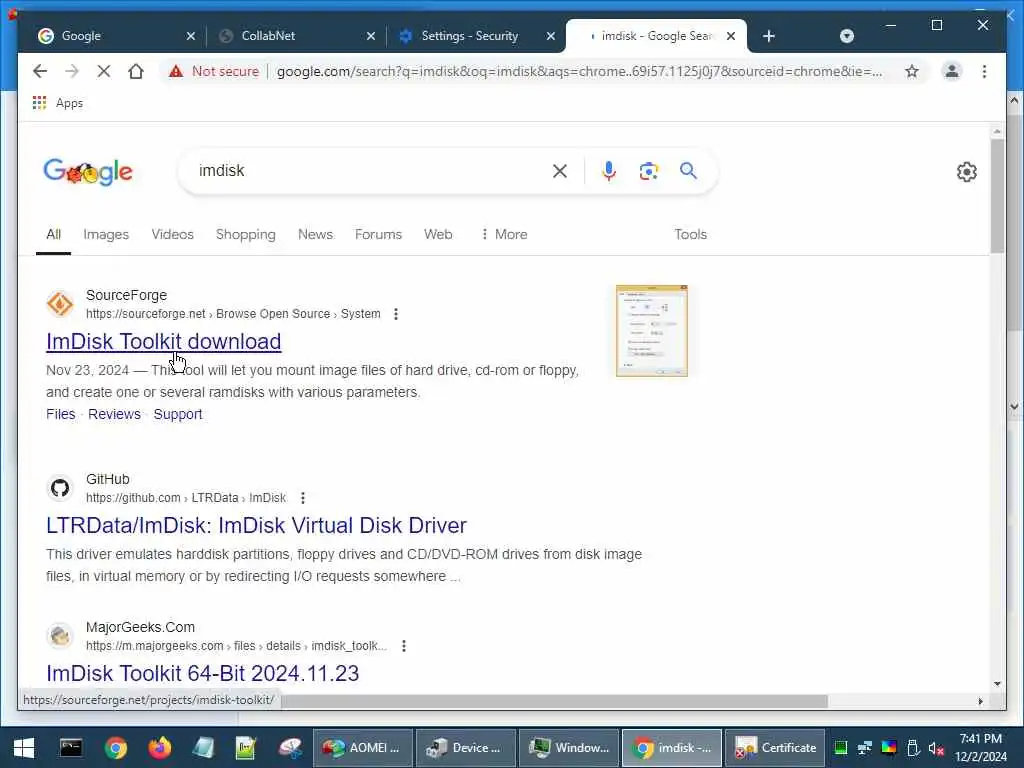Open the browser home page
The width and height of the screenshot is (1024, 768).
pos(136,71)
